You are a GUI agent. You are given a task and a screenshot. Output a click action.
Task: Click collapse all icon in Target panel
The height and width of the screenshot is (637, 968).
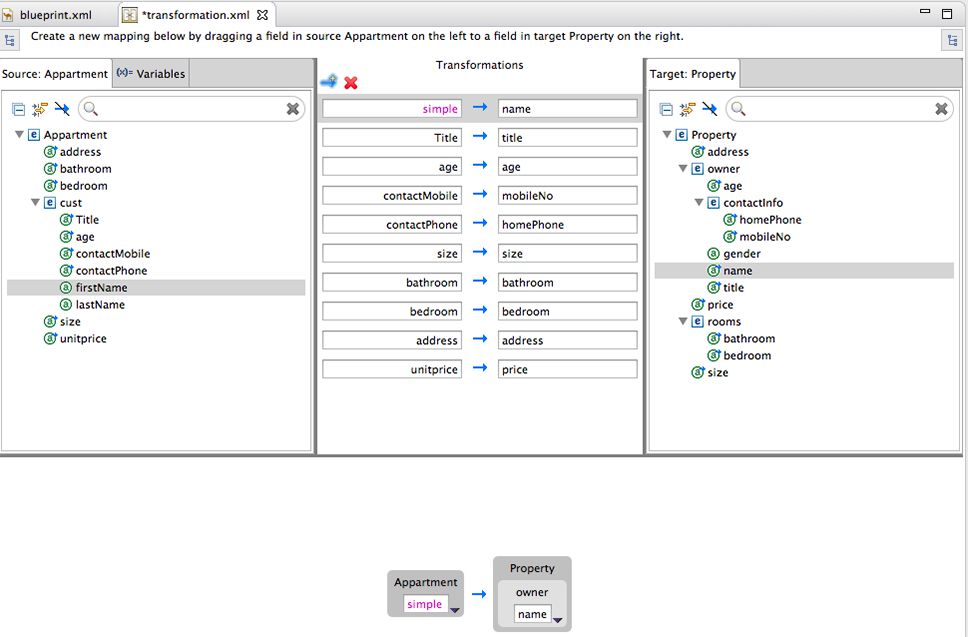[x=666, y=109]
